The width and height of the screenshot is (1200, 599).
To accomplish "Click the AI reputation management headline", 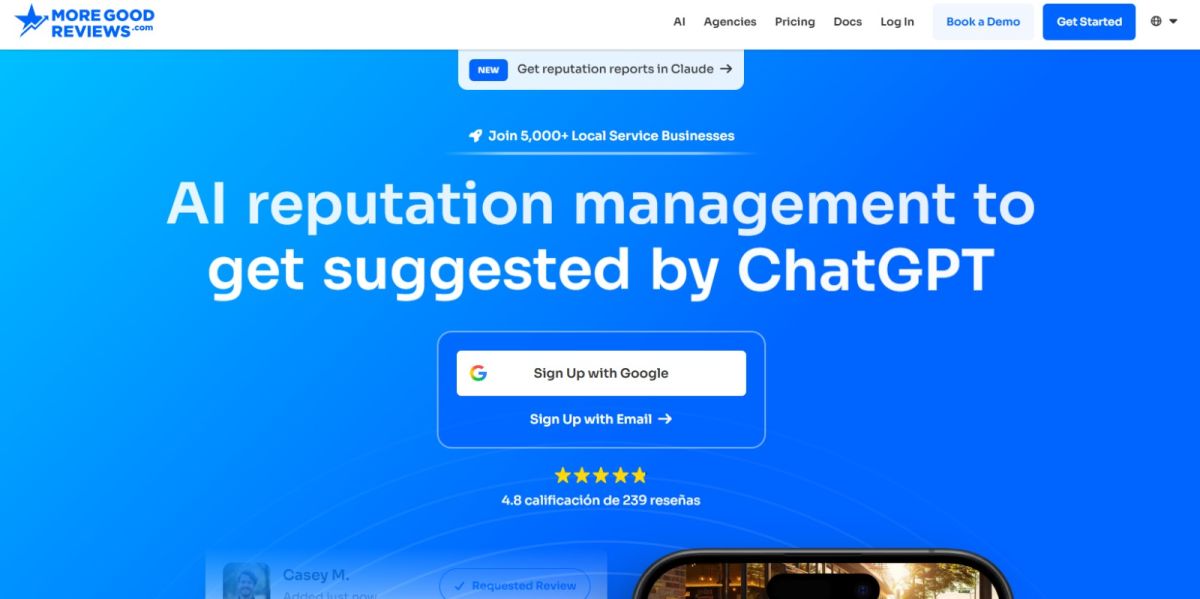I will coord(601,236).
